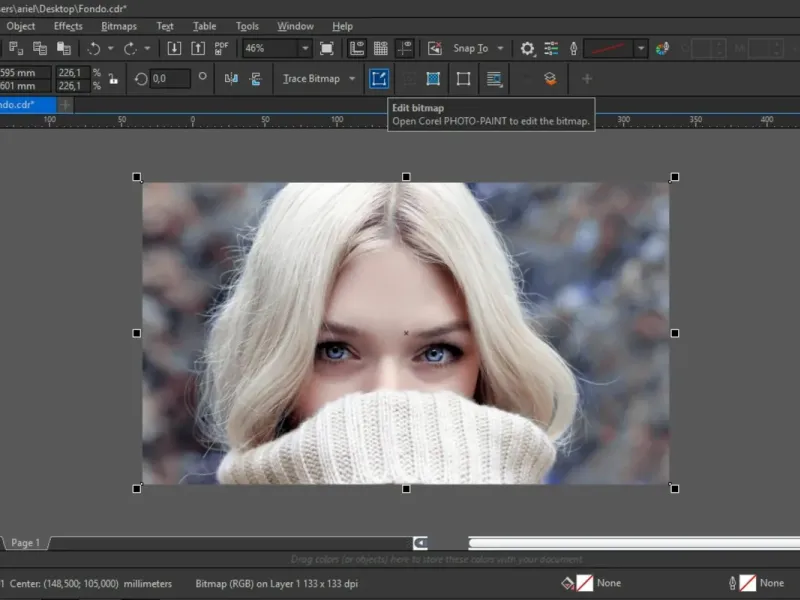Click the rotation angle input field
This screenshot has width=800, height=600.
(x=170, y=78)
